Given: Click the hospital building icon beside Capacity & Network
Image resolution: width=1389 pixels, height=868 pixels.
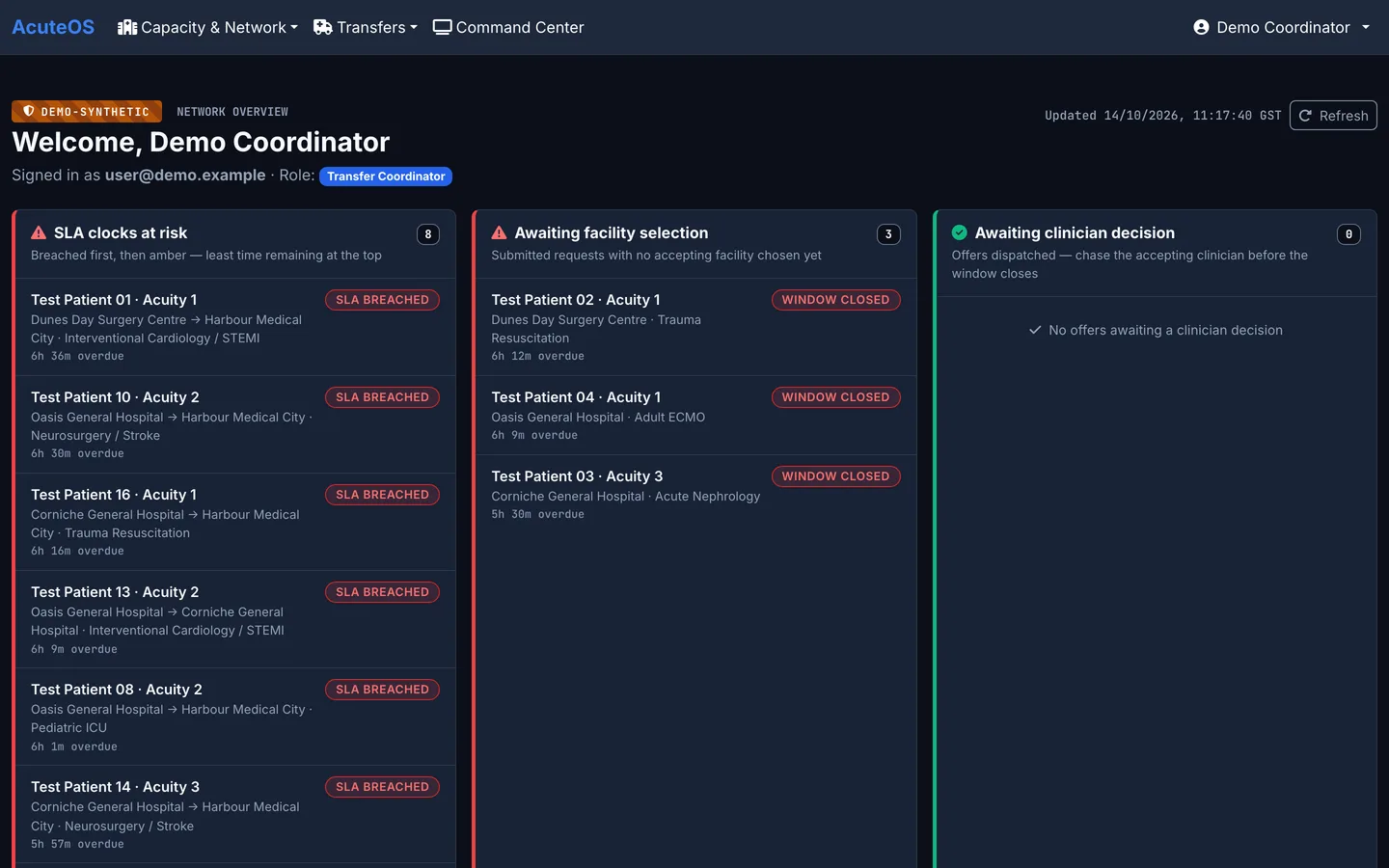Looking at the screenshot, I should tap(127, 27).
